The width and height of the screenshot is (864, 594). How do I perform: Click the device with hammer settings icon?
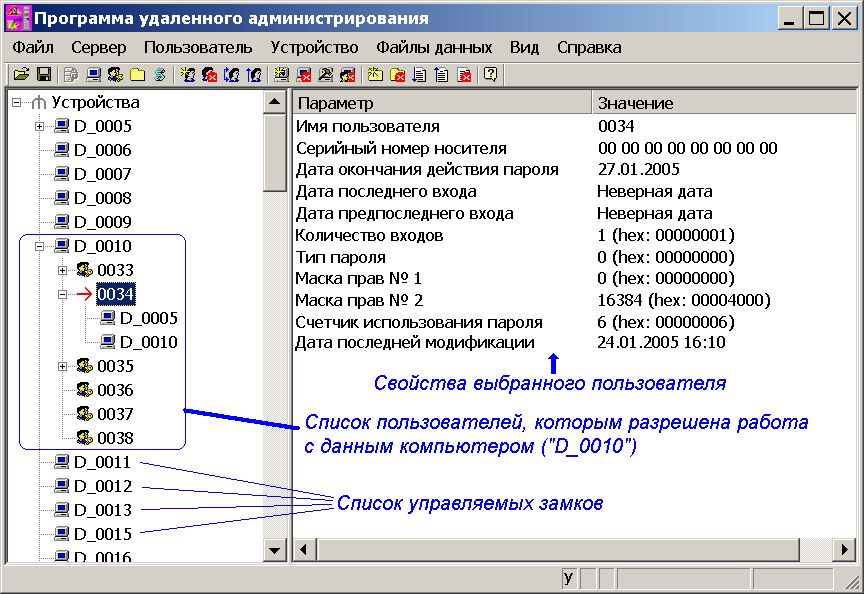coord(326,74)
